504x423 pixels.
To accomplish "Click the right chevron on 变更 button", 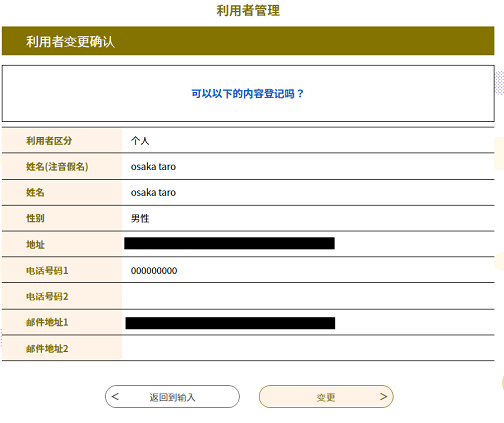I will (x=383, y=396).
